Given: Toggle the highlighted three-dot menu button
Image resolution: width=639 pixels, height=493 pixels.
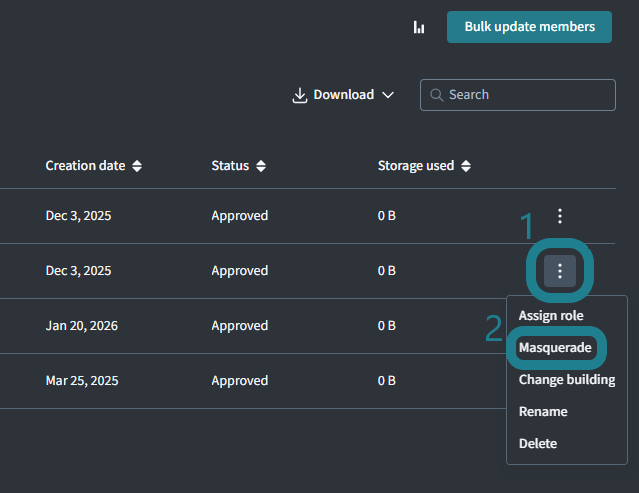Looking at the screenshot, I should click(x=560, y=271).
